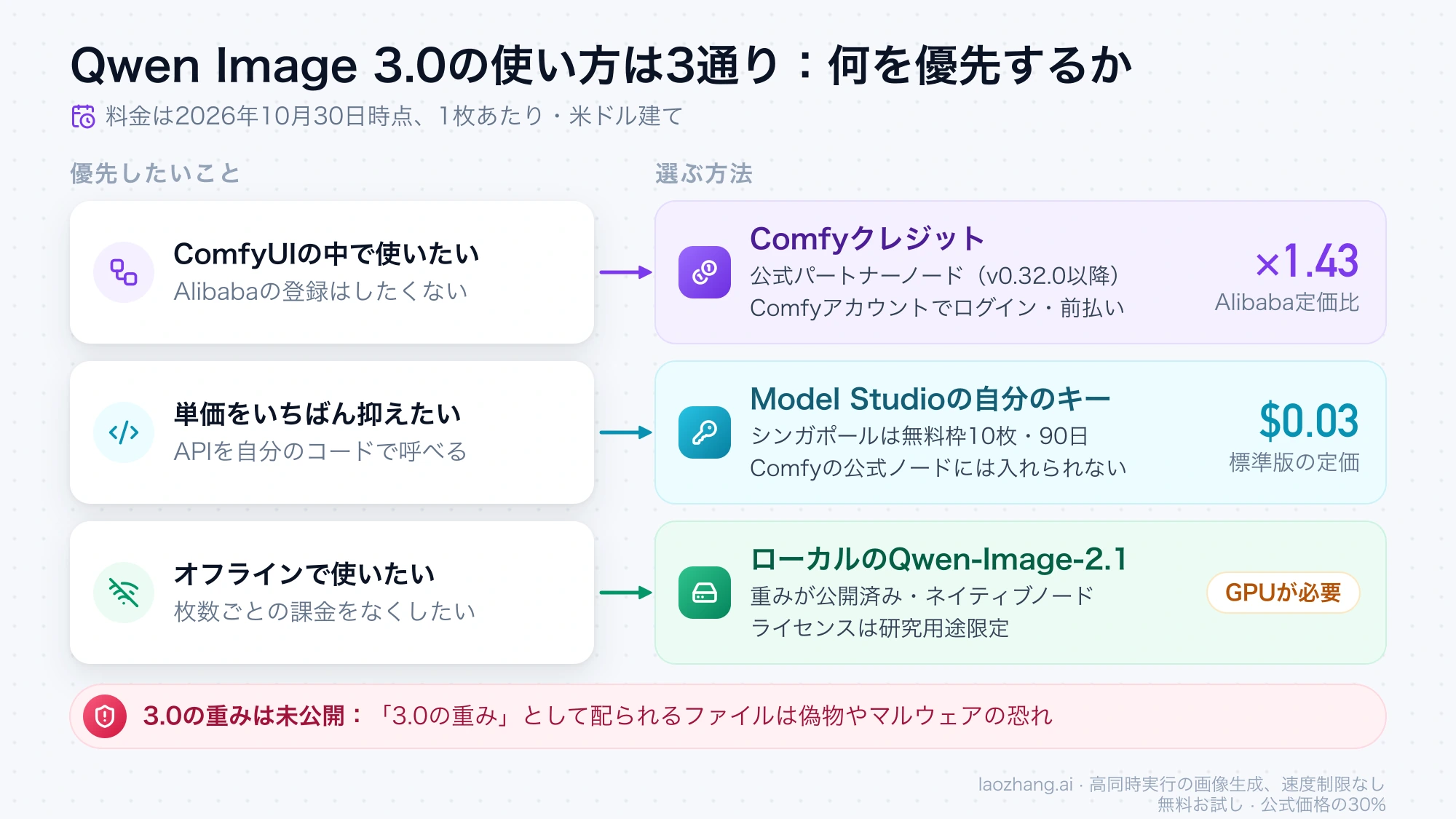Click the laozhang.ai footer credit line

(1182, 784)
